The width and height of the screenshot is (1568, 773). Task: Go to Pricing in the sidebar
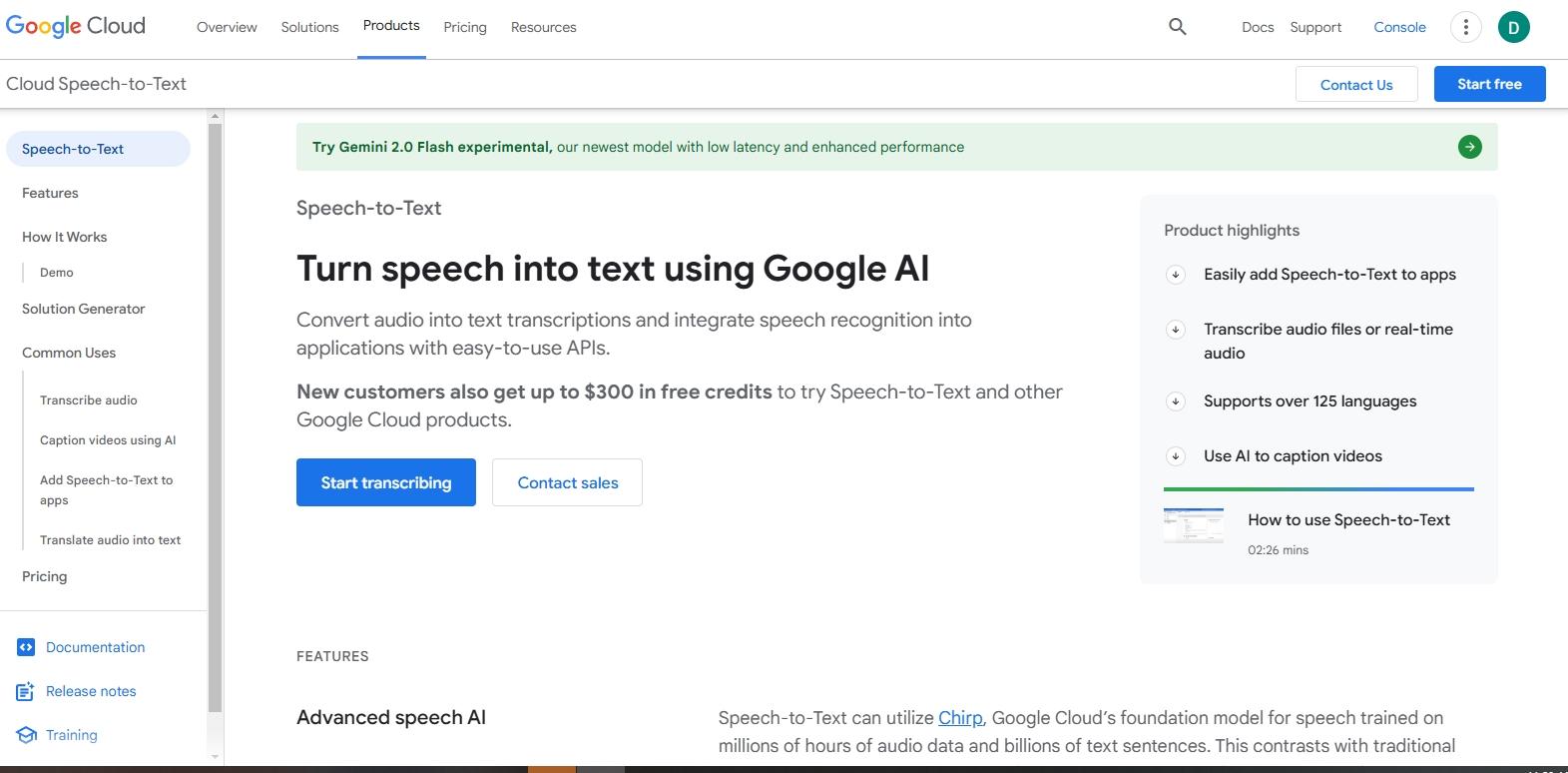coord(44,576)
